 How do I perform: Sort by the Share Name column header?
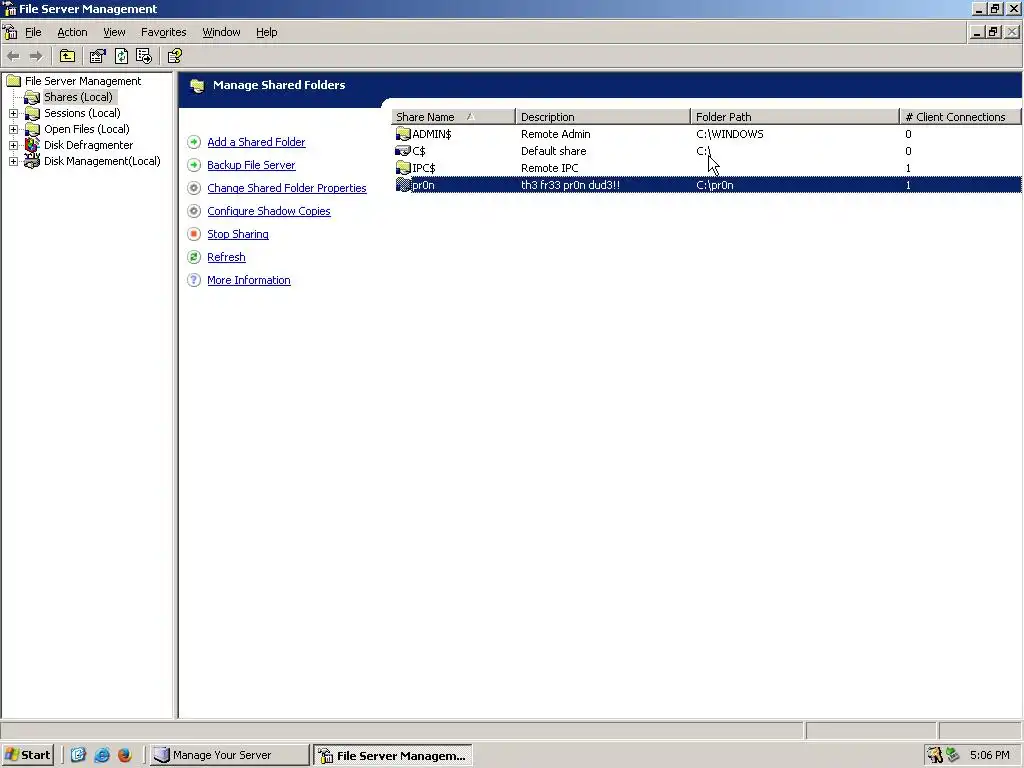[x=453, y=117]
